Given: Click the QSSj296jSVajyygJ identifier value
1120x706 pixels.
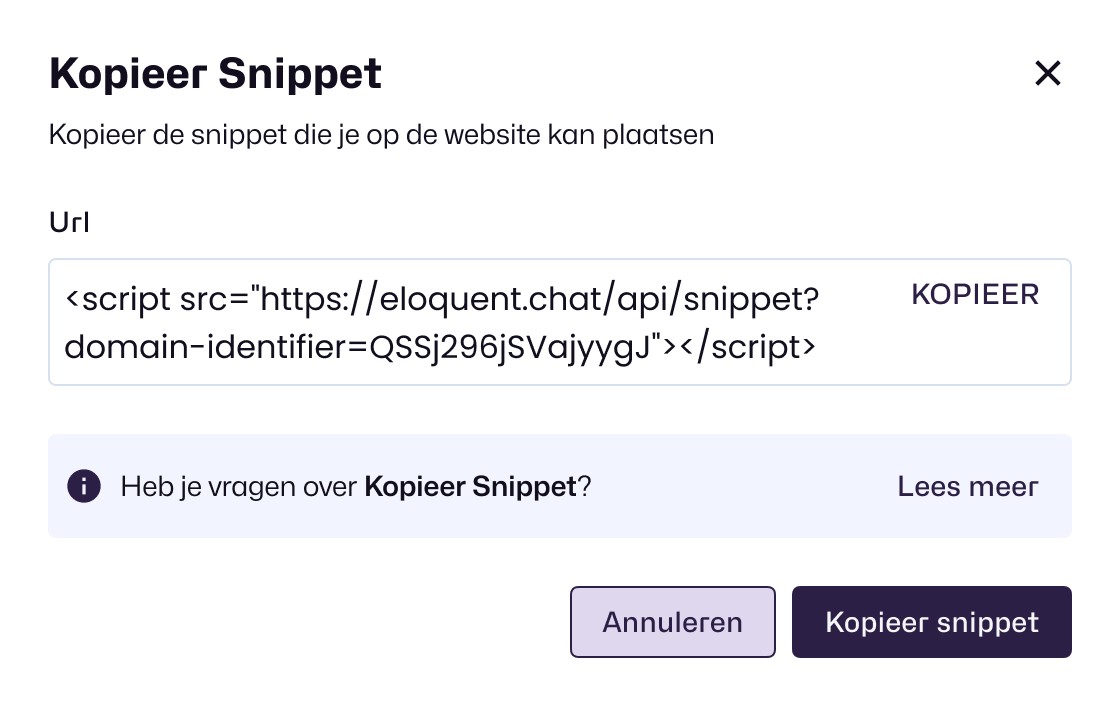Looking at the screenshot, I should click(x=509, y=348).
